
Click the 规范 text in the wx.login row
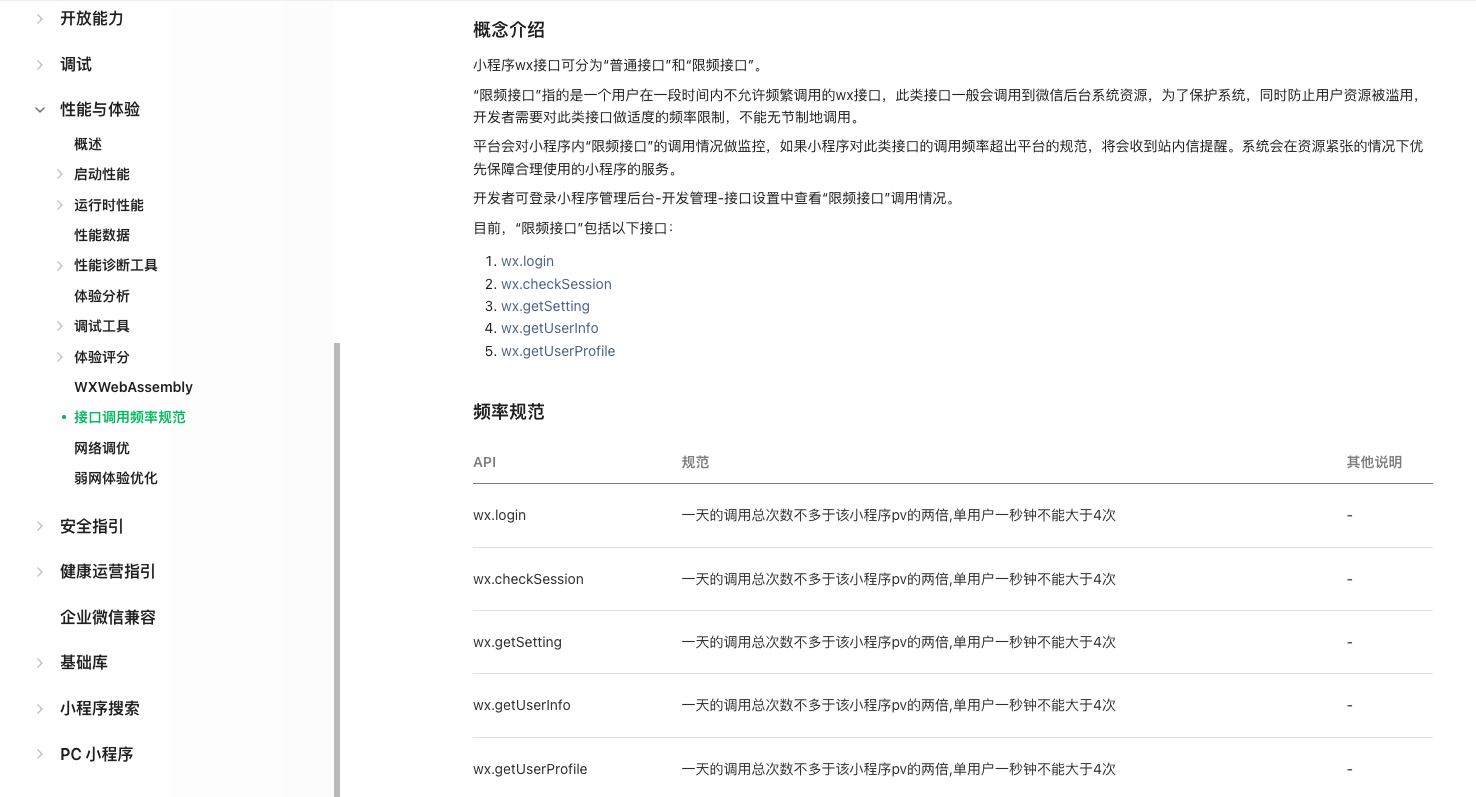click(898, 515)
